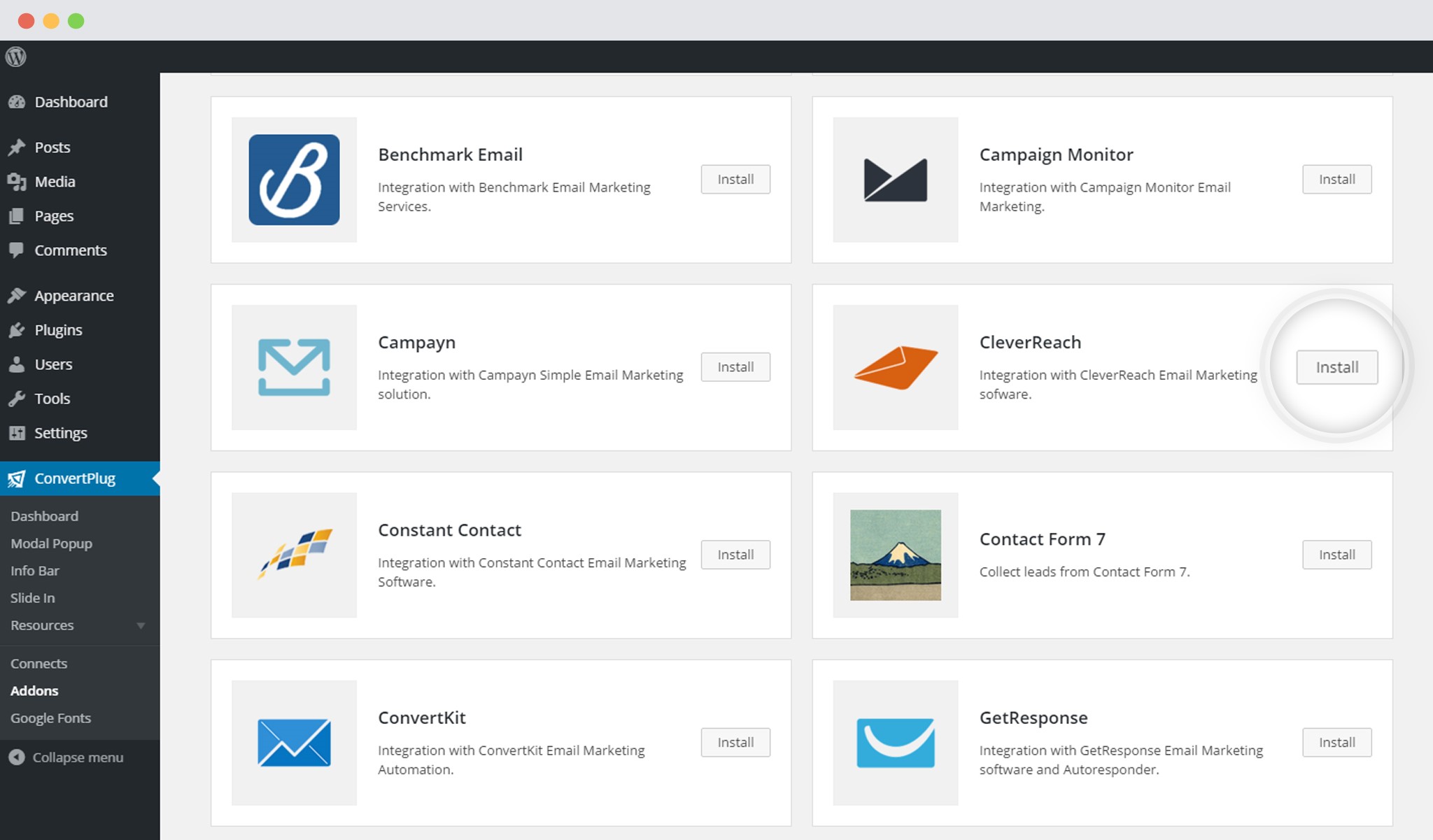
Task: Install the Benchmark Email integration
Action: click(736, 179)
